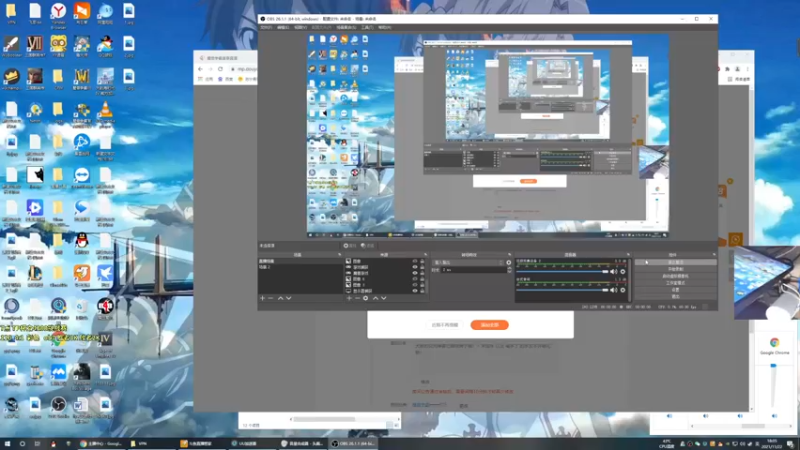Mute the second audio mixer channel
The image size is (800, 450).
coord(614,290)
